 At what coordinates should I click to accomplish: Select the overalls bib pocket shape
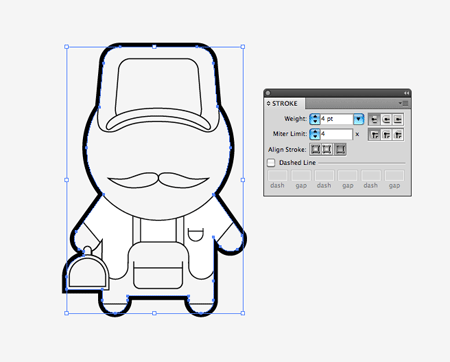click(158, 275)
